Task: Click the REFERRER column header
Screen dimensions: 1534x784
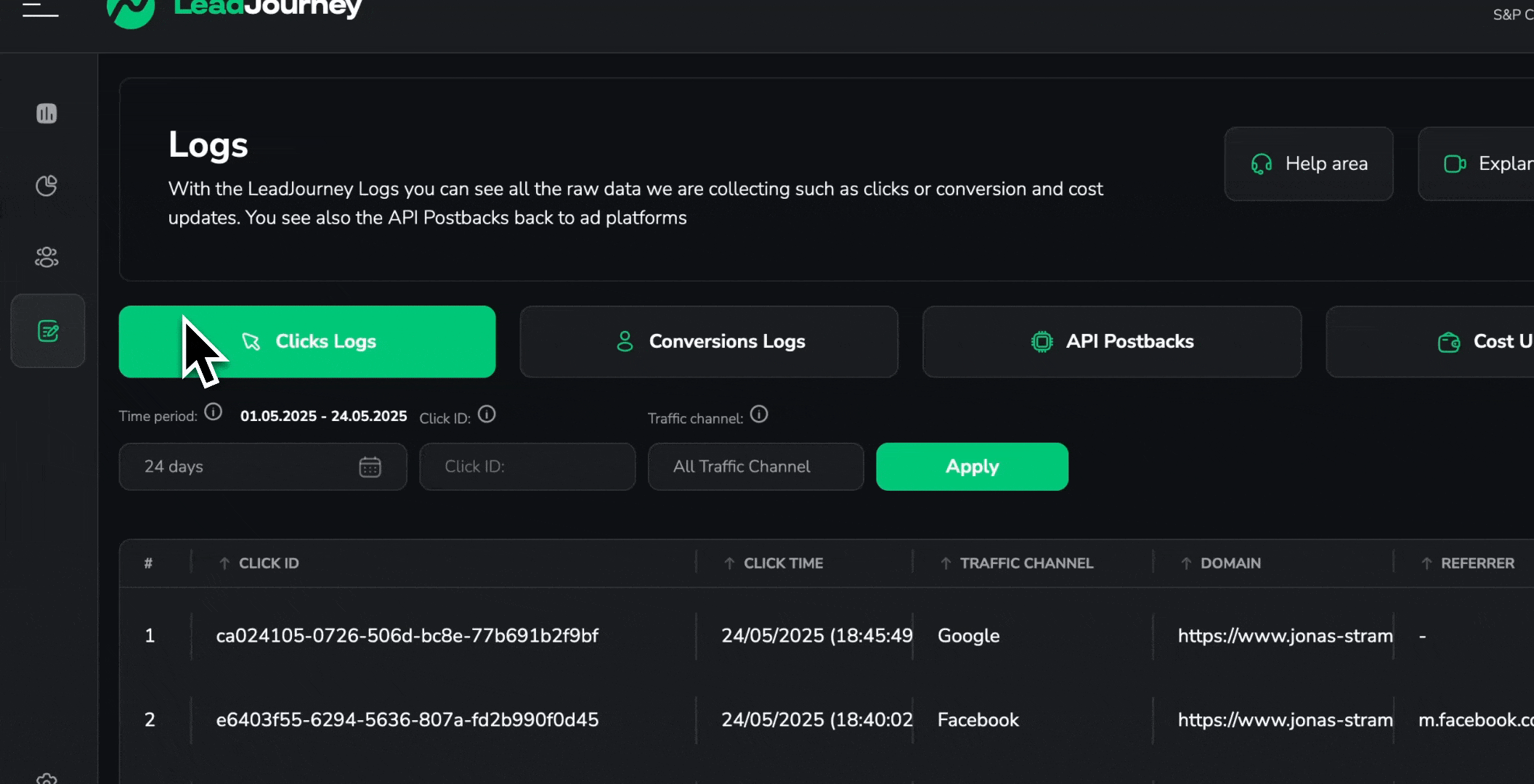Action: [1477, 563]
